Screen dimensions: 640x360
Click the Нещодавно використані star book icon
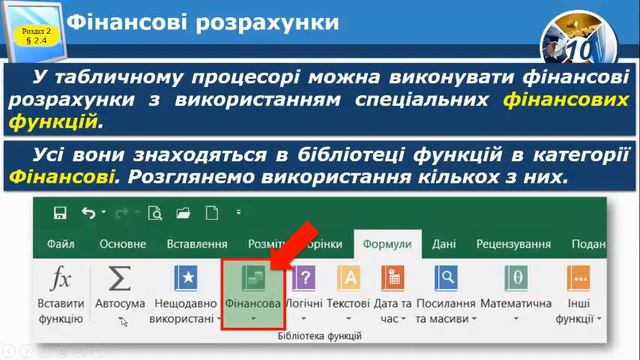(186, 278)
